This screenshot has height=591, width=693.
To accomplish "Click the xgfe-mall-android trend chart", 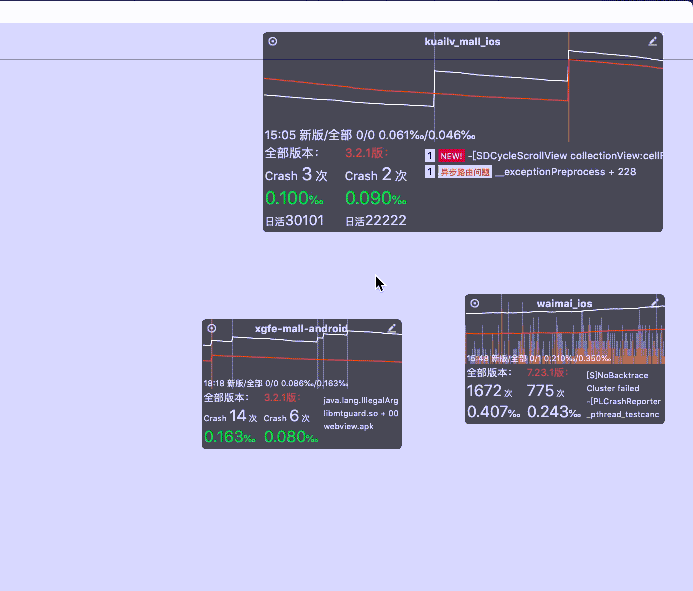I will [x=302, y=356].
